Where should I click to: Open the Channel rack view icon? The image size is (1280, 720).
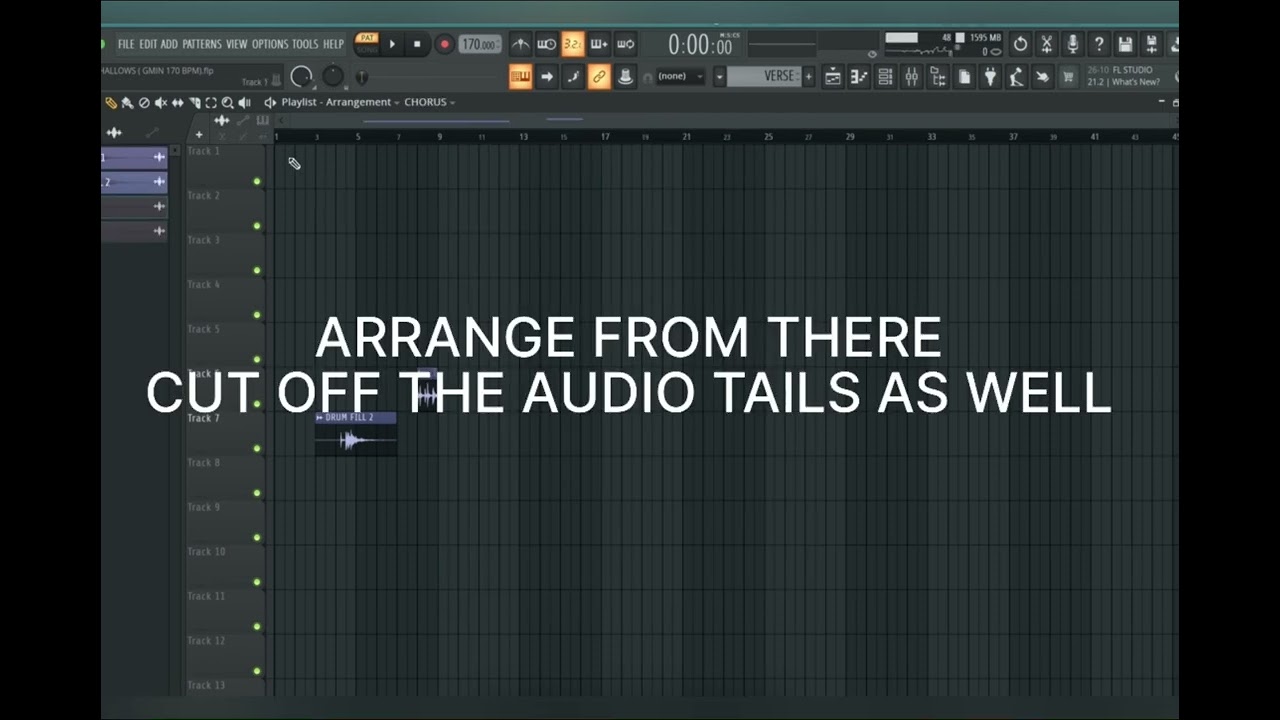click(x=886, y=76)
